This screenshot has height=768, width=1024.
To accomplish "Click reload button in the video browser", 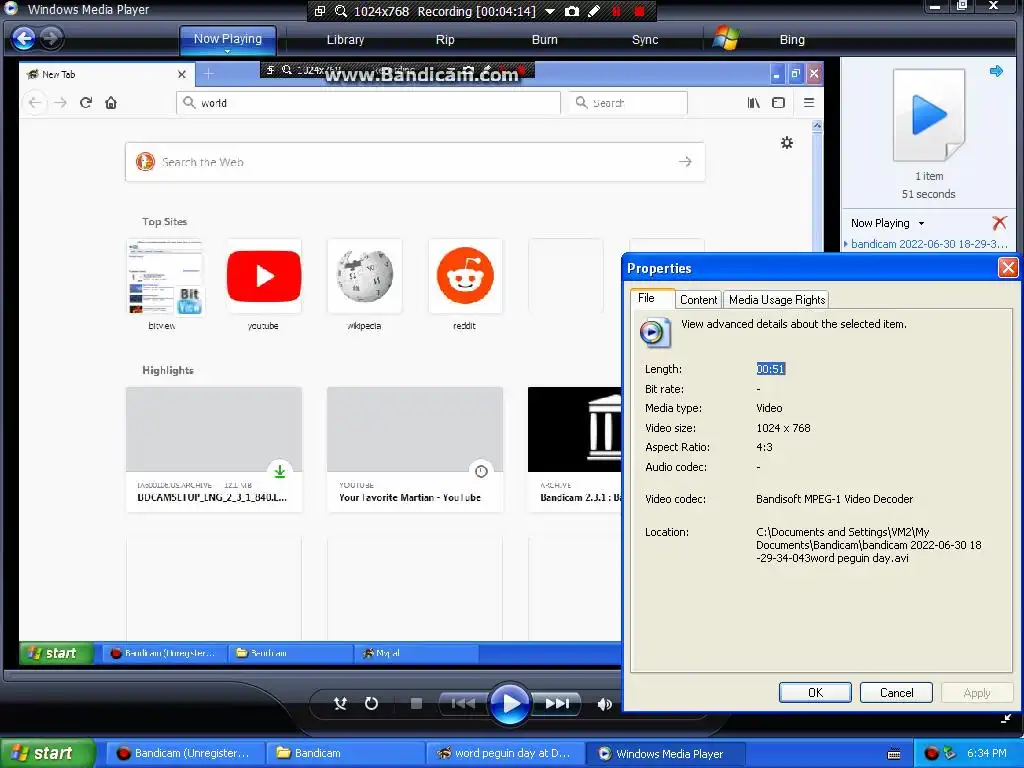I will (x=86, y=103).
